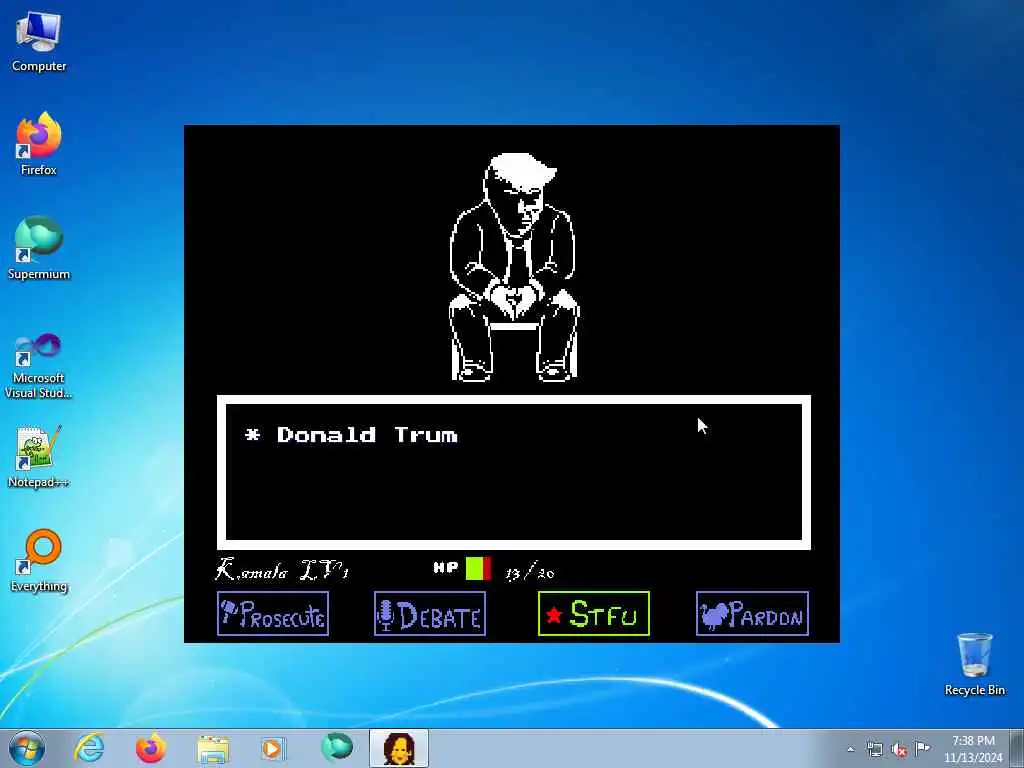
Task: Open Windows Explorer from the taskbar
Action: (x=213, y=748)
